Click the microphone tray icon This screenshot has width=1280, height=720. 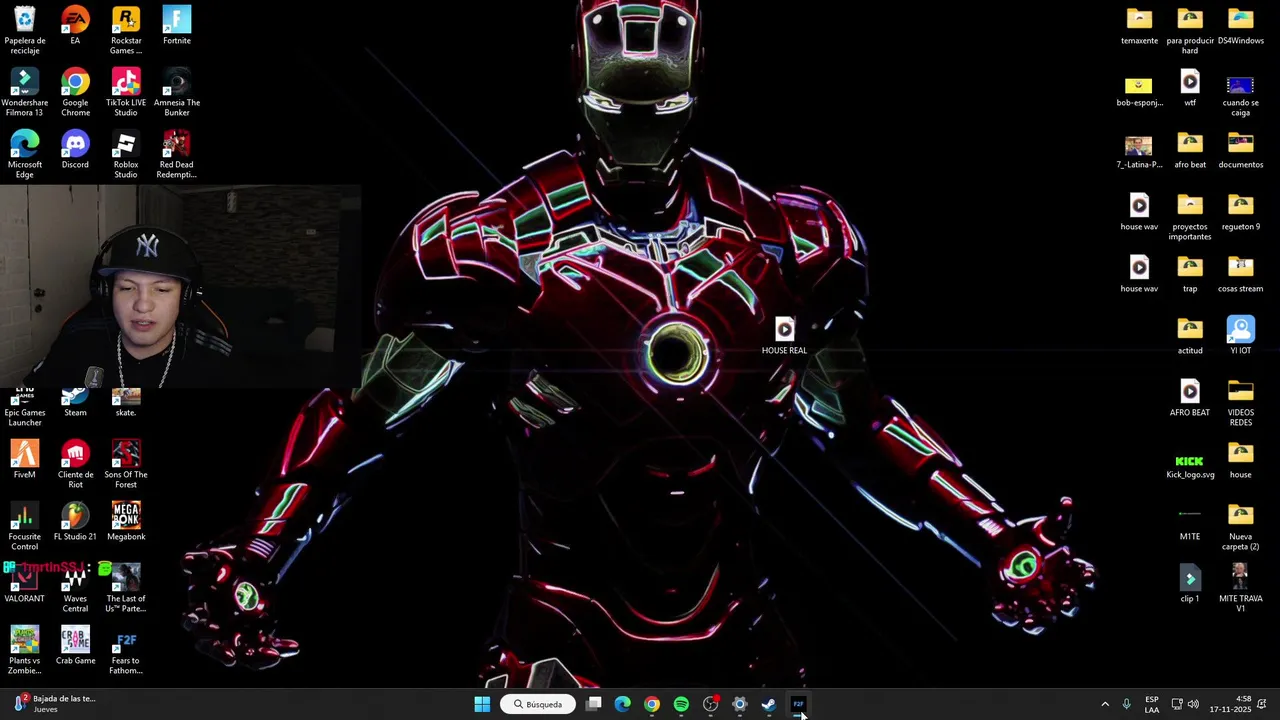pyautogui.click(x=1126, y=704)
